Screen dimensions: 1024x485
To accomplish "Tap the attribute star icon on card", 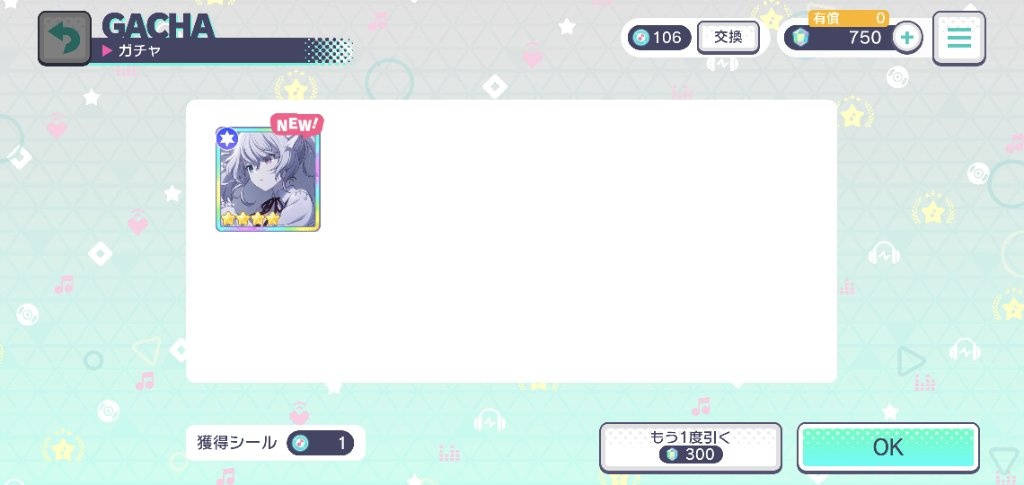I will [227, 138].
